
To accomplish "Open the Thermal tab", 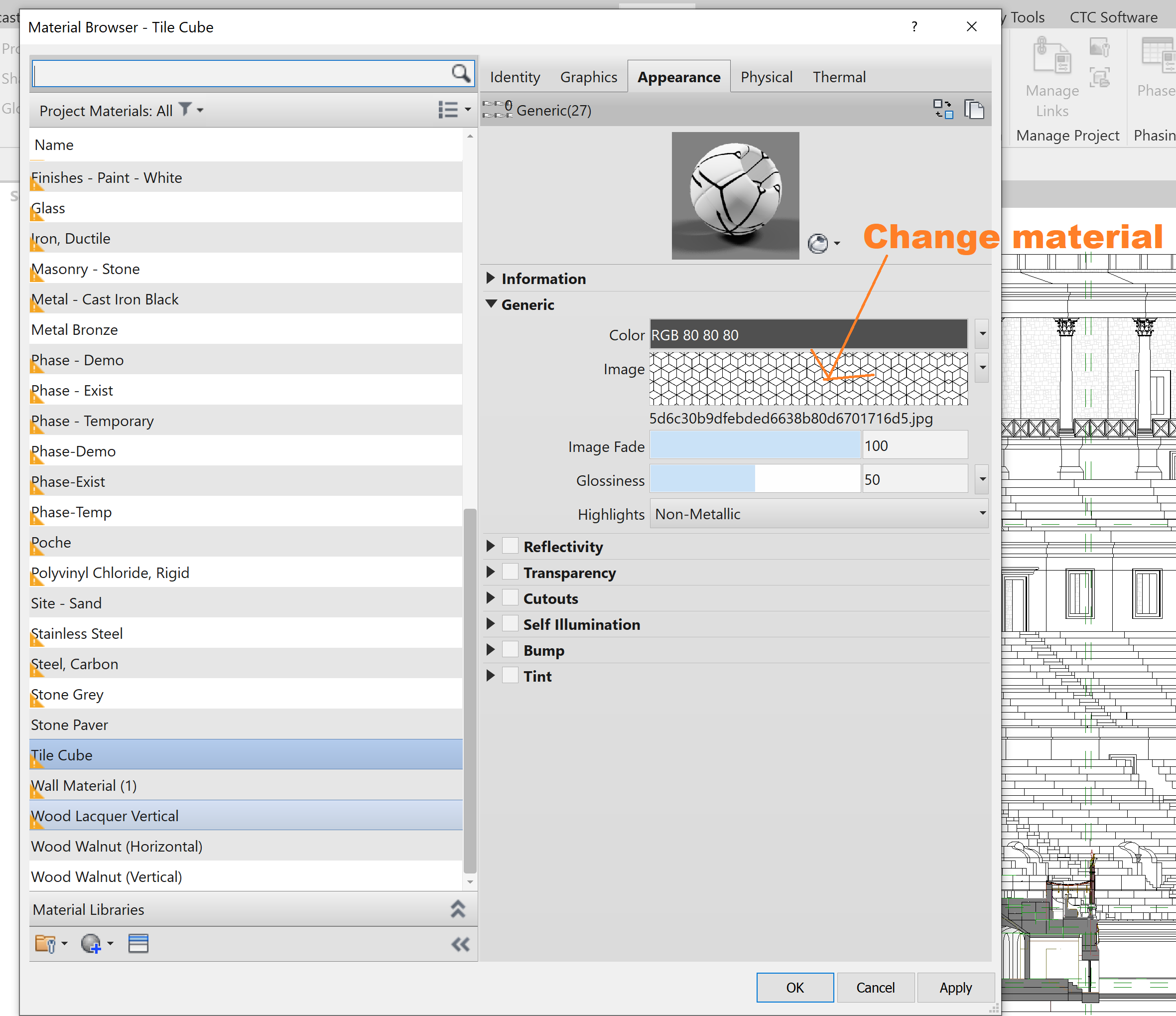I will 839,76.
